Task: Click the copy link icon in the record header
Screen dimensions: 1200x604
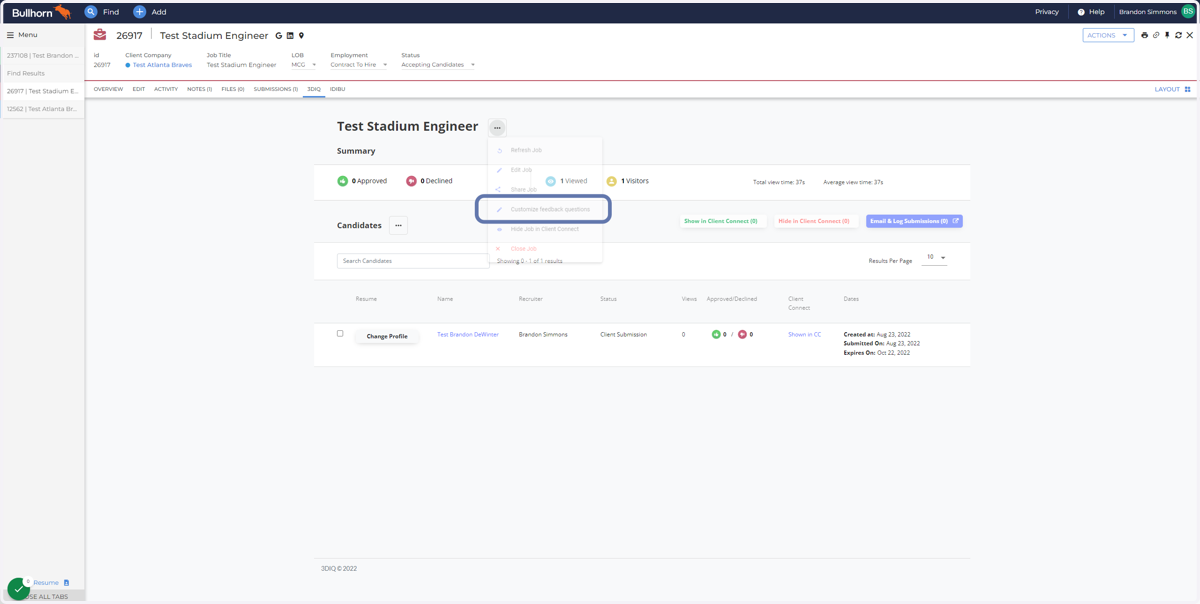Action: 1156,35
